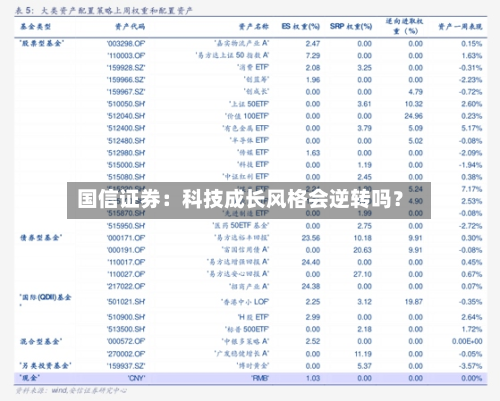Click asset code '512980.SH'
The height and width of the screenshot is (401, 500).
(126, 153)
